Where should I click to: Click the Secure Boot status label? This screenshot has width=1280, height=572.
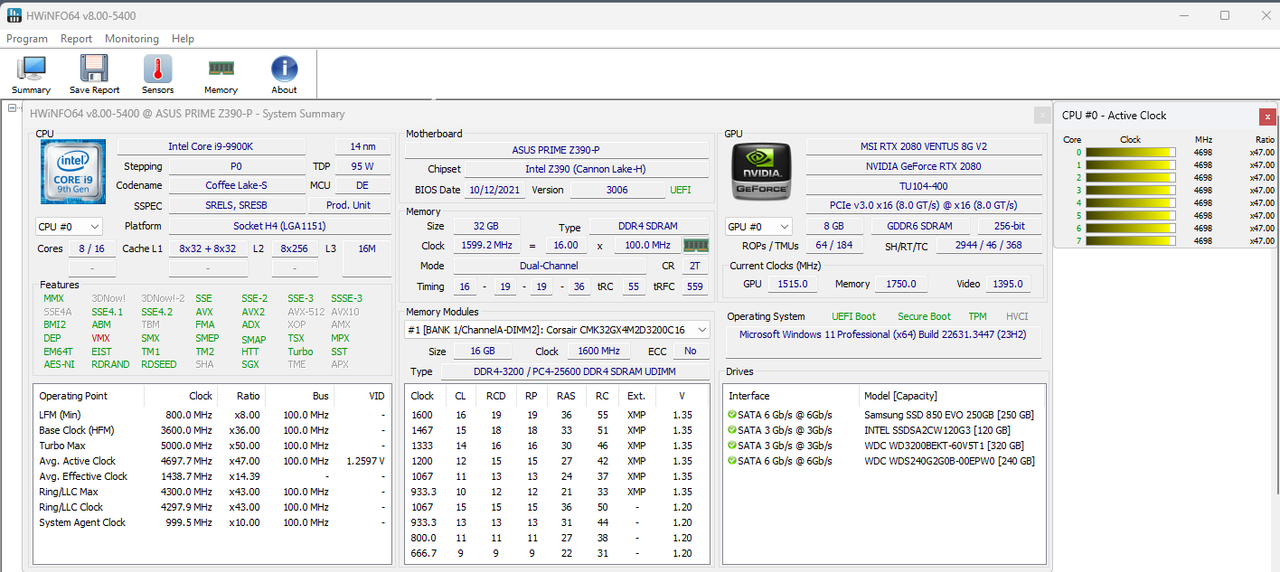[x=924, y=317]
